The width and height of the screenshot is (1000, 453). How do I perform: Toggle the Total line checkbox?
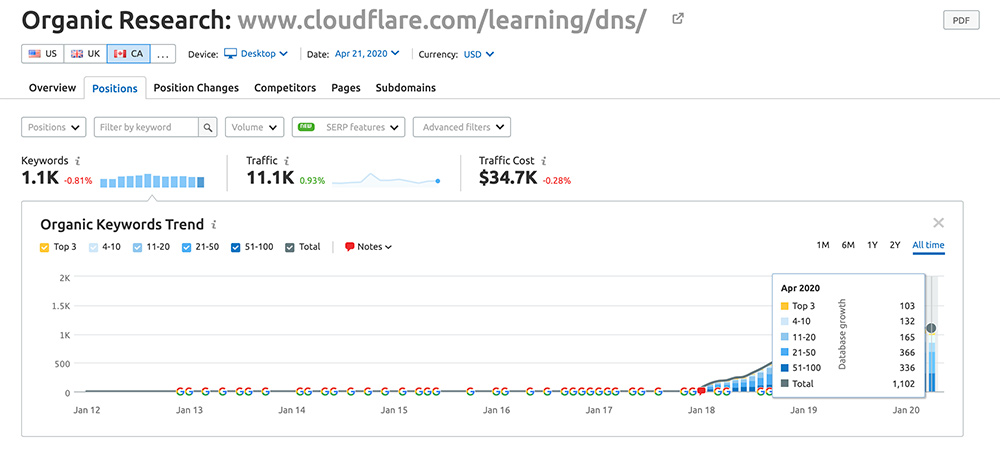point(290,247)
